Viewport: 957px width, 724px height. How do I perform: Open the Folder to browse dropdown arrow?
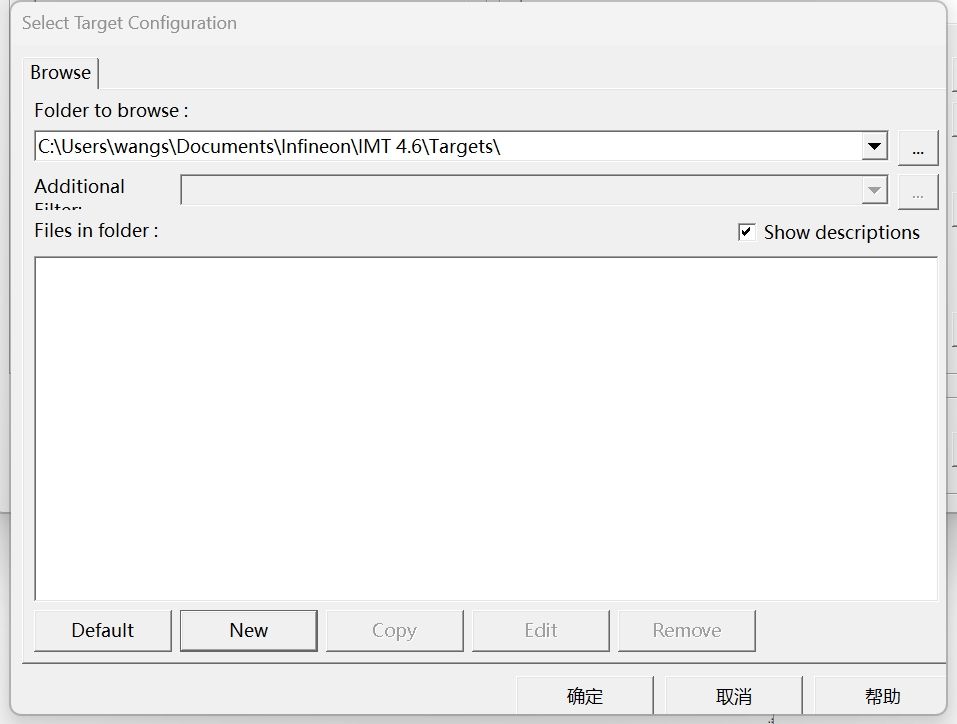[x=875, y=146]
